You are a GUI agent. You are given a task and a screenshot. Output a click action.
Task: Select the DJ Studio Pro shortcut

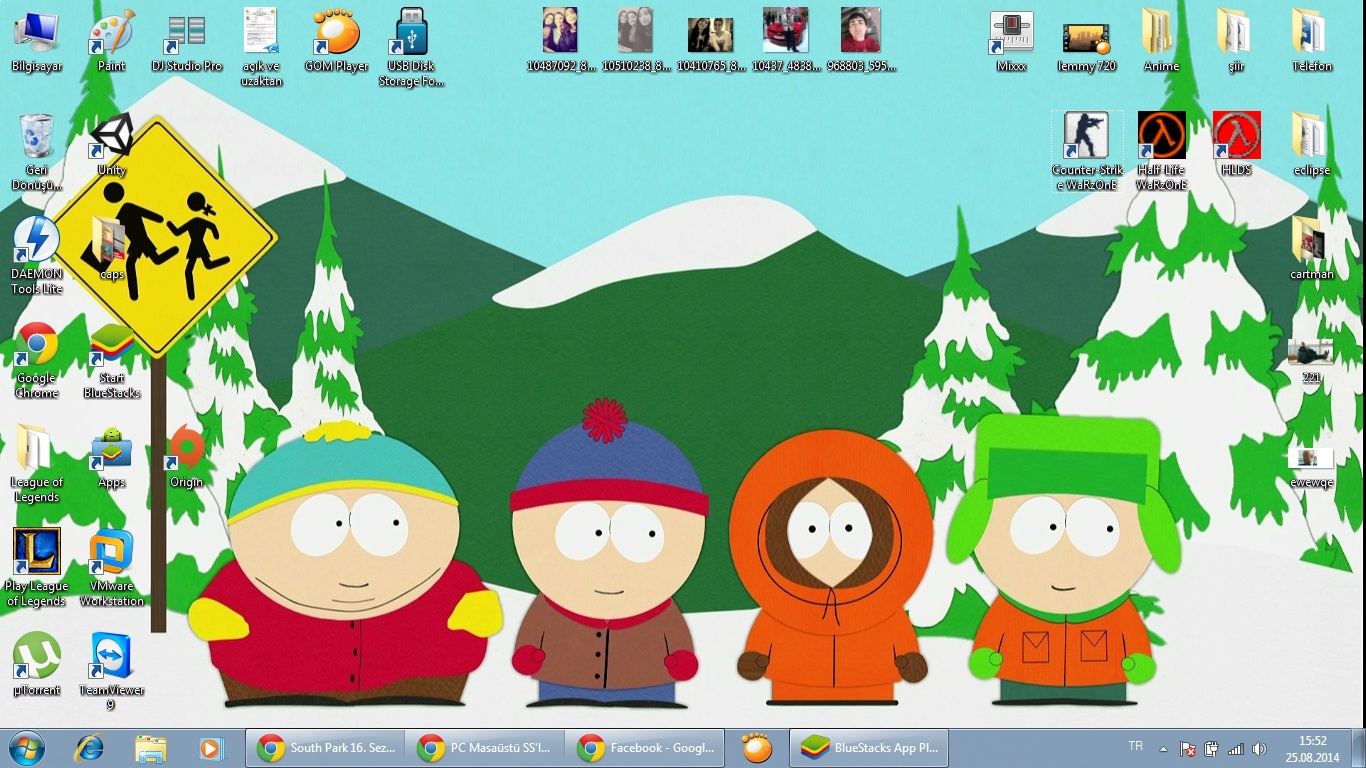pyautogui.click(x=187, y=41)
